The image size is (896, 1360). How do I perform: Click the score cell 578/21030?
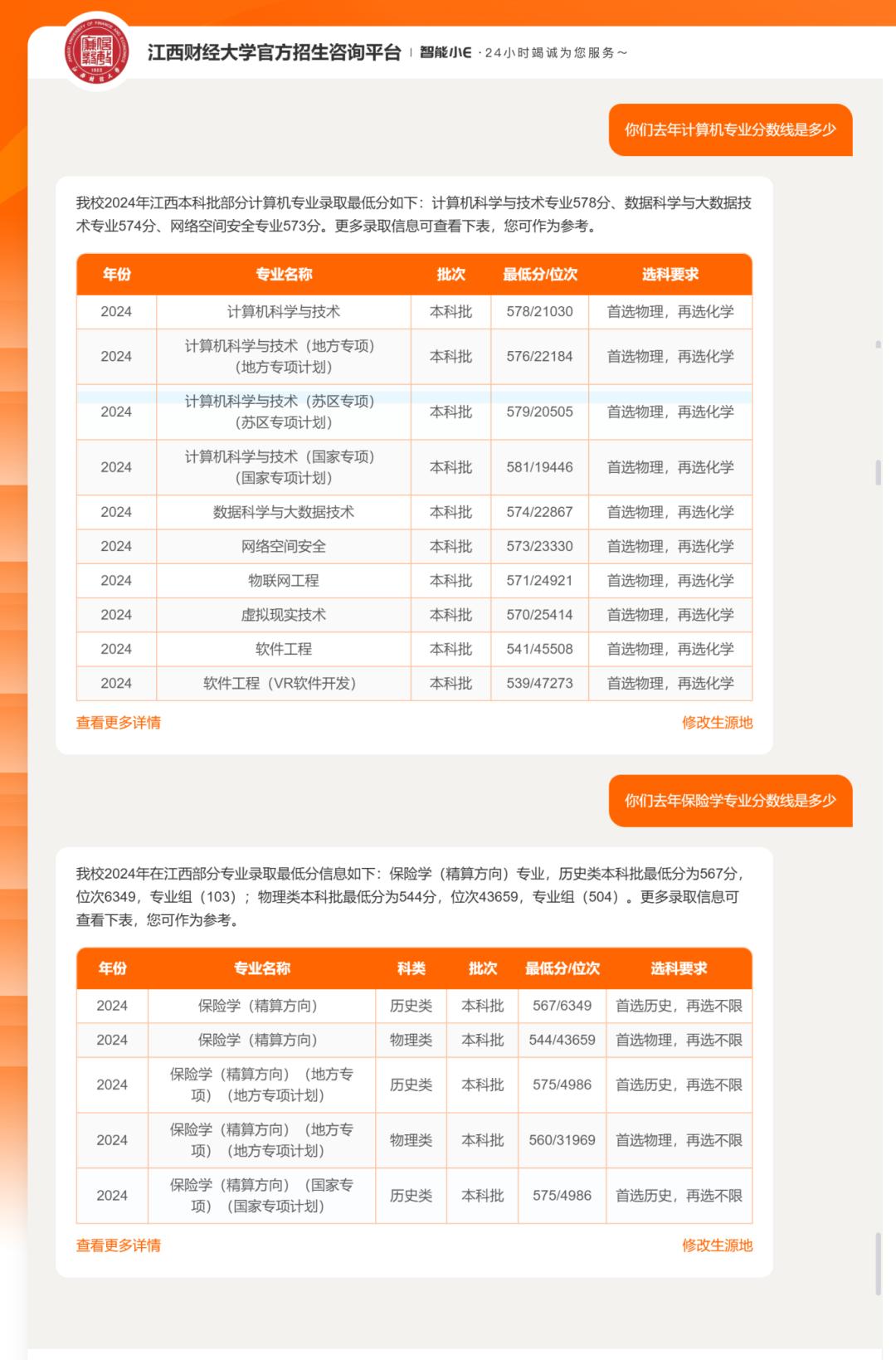tap(540, 312)
